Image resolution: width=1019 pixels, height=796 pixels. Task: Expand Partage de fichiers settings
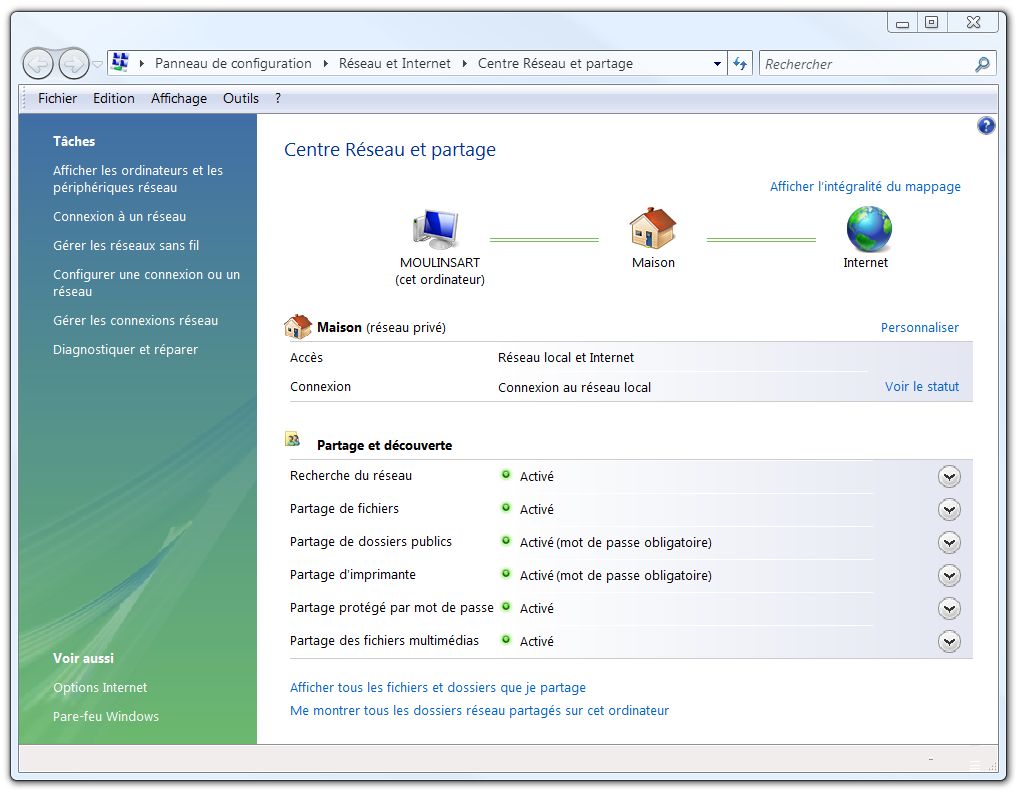point(949,510)
